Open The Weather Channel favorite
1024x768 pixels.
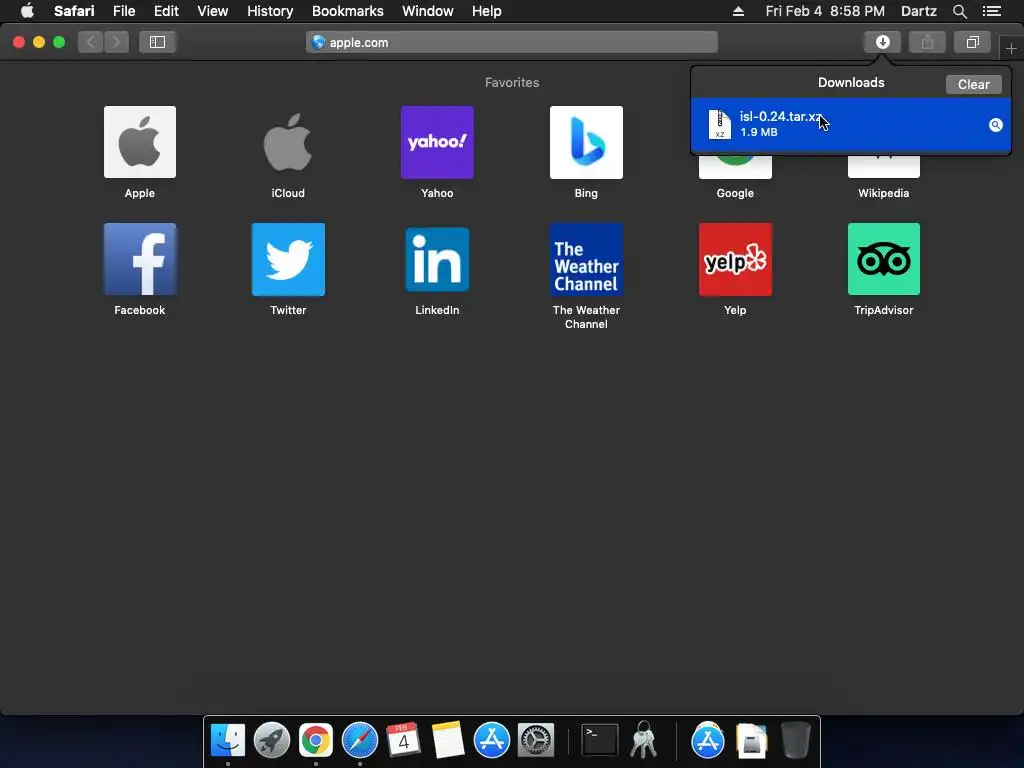pos(586,259)
